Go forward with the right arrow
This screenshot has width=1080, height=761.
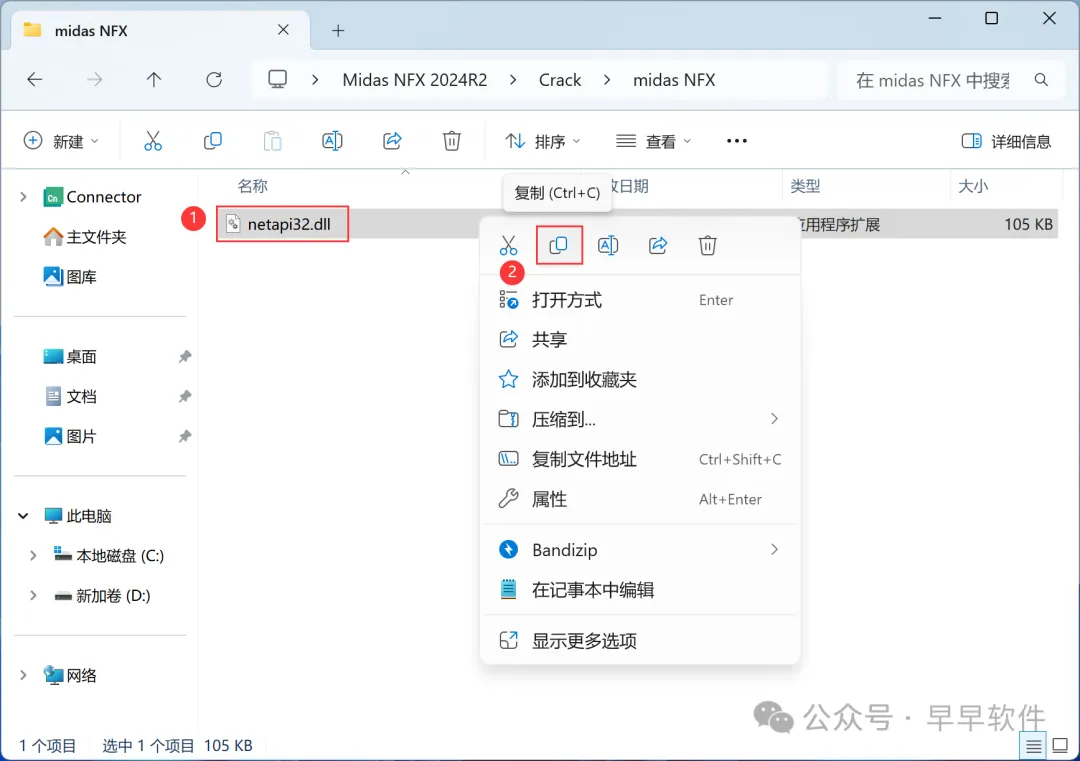coord(94,80)
